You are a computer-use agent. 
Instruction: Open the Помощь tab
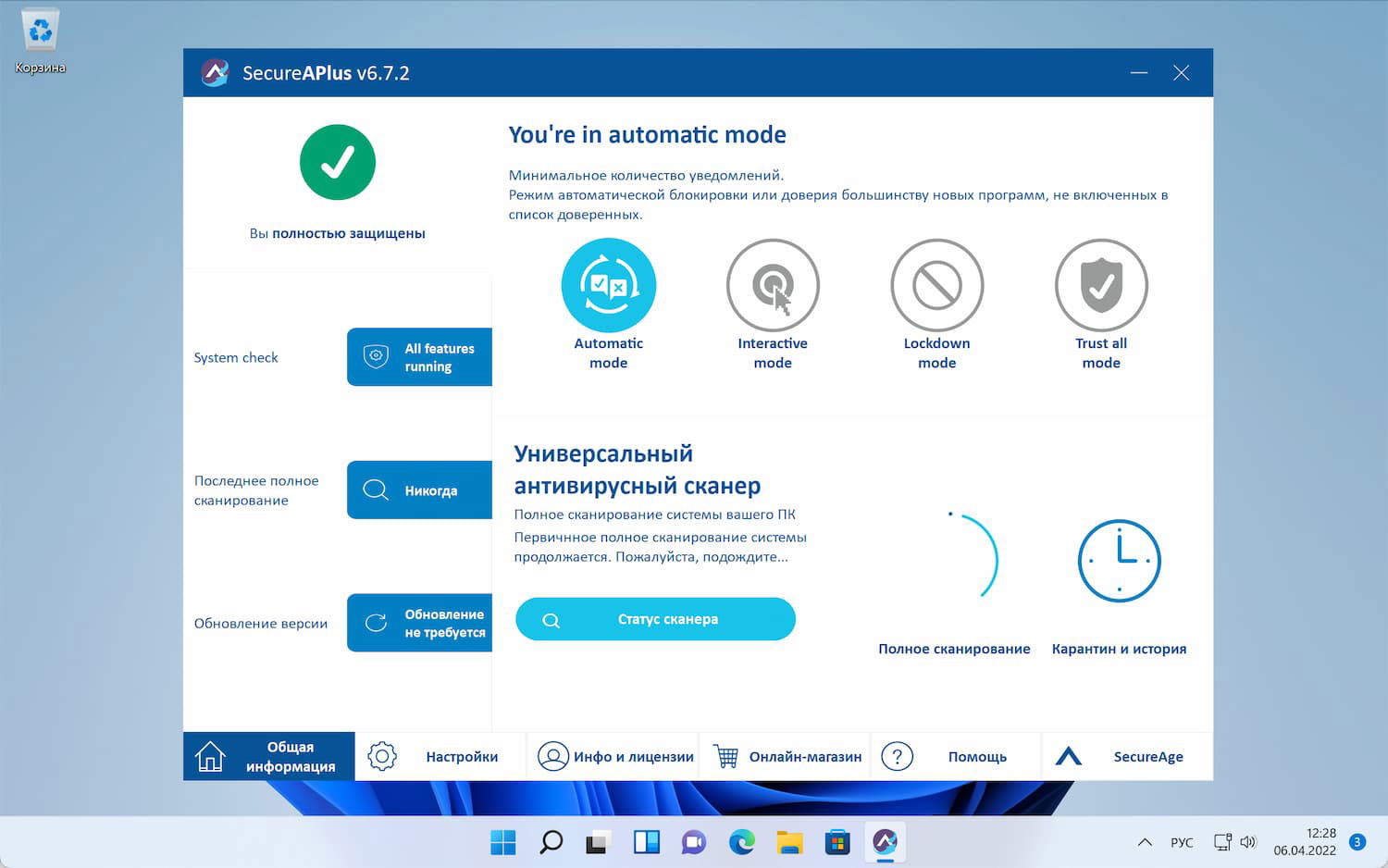pos(956,756)
